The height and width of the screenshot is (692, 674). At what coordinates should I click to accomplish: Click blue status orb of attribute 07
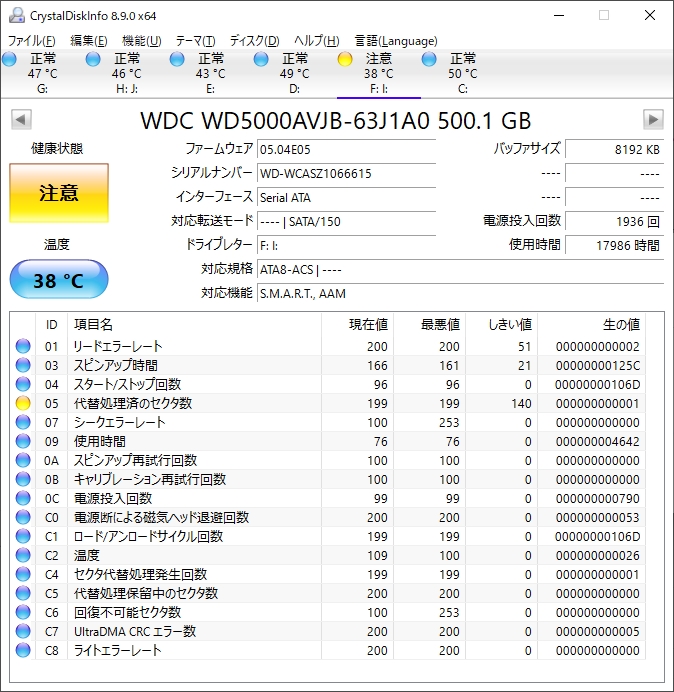(23, 422)
